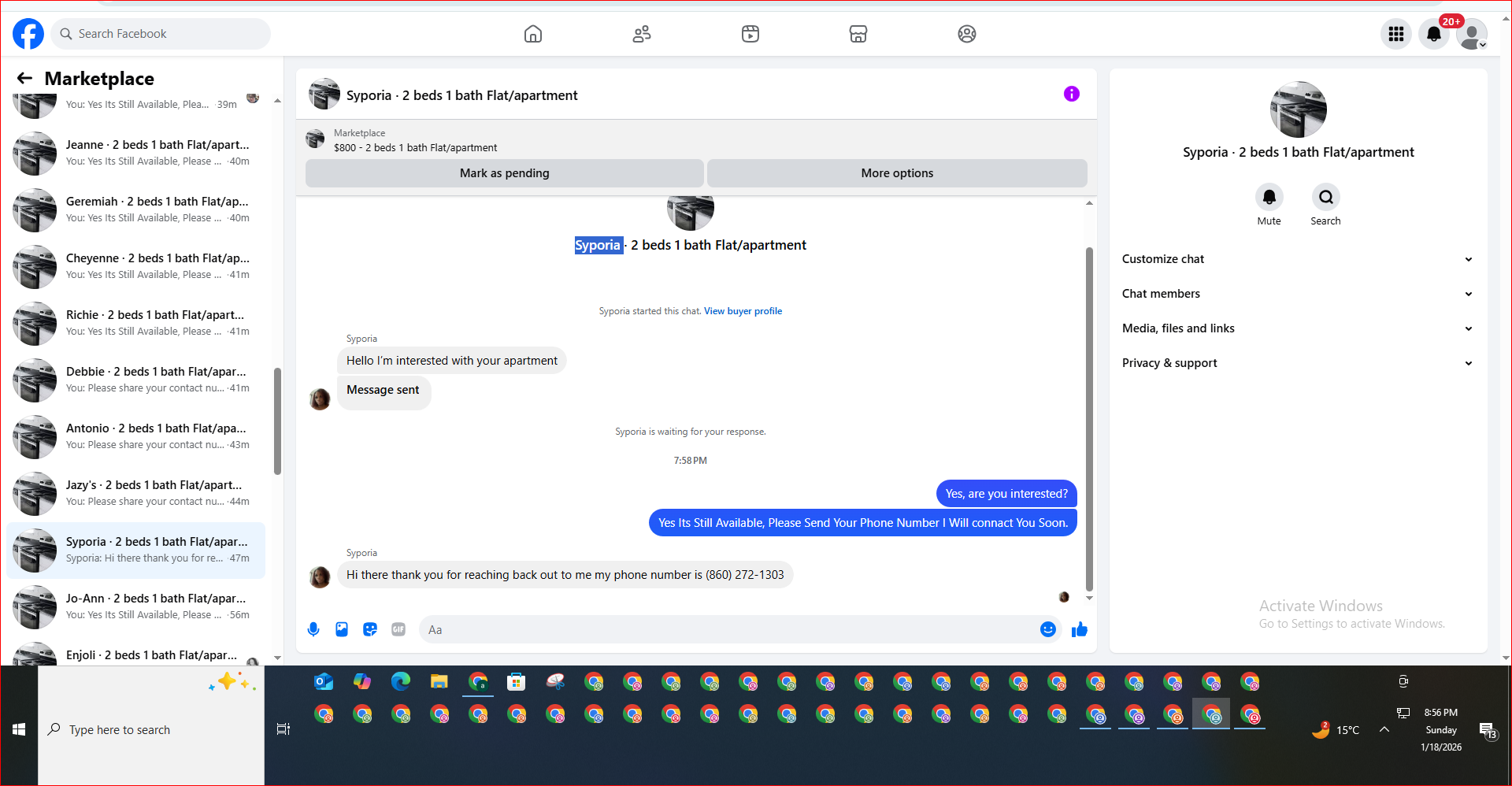Open View buyer profile link

coord(743,311)
